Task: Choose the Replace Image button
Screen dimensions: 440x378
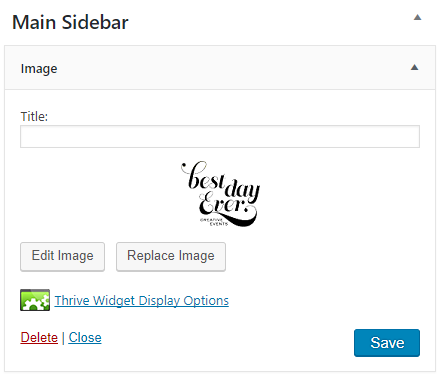Action: [171, 256]
